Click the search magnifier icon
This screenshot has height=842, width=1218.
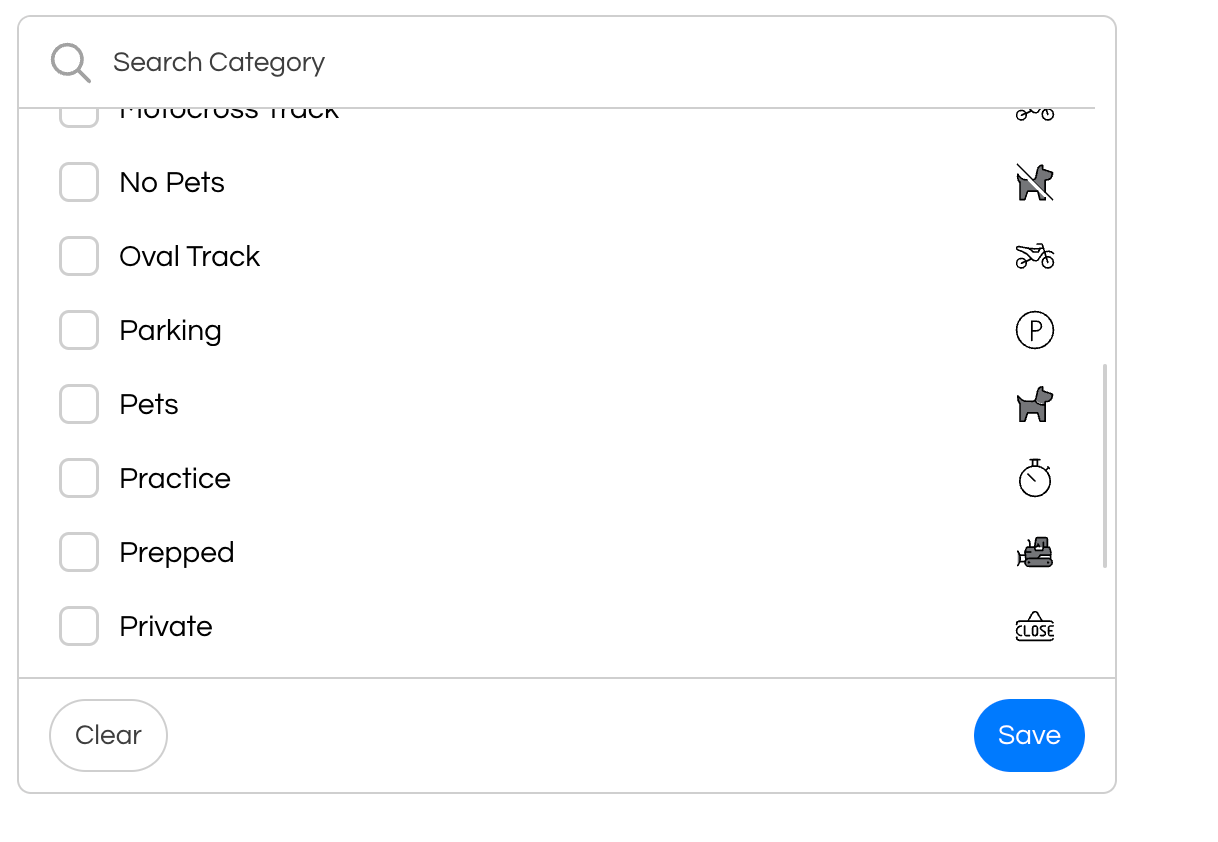pyautogui.click(x=70, y=61)
